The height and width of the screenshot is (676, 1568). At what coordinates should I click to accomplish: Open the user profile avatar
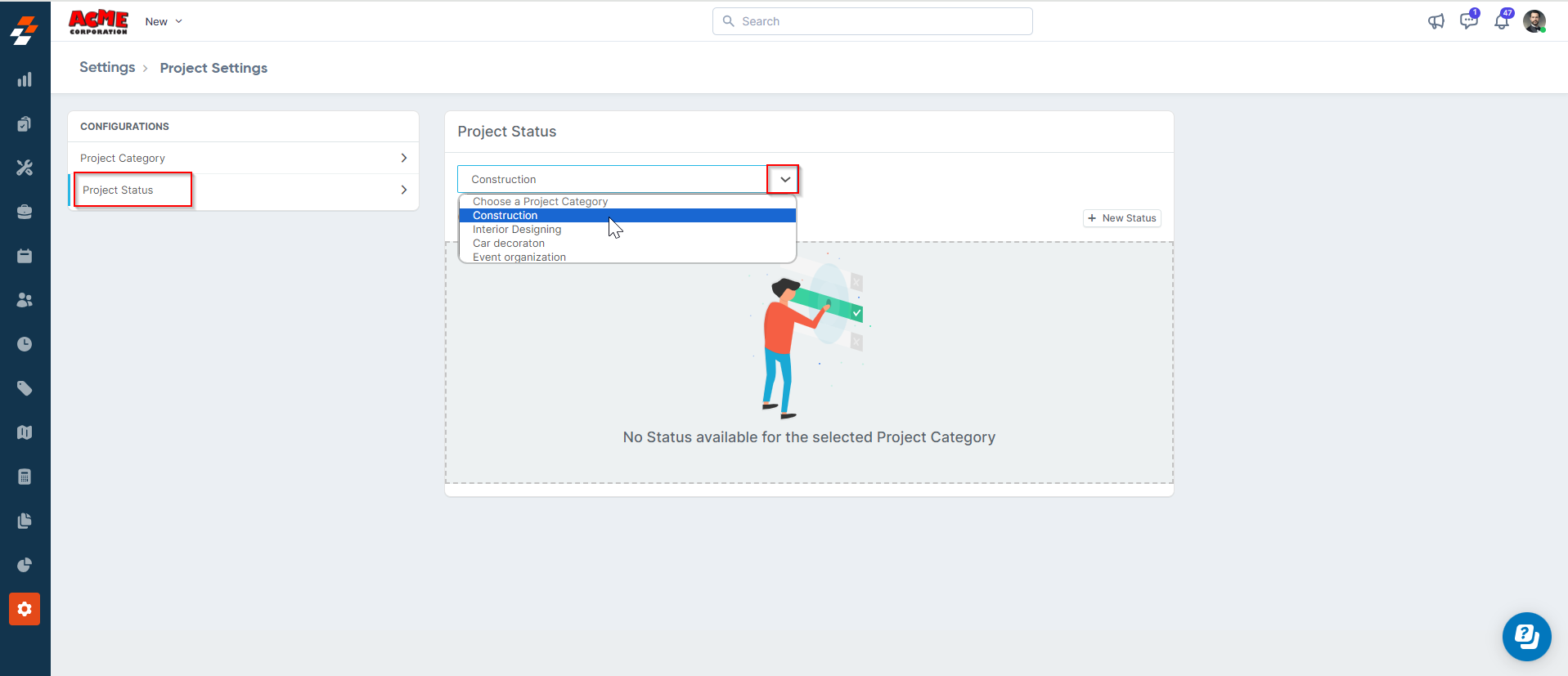(x=1534, y=21)
